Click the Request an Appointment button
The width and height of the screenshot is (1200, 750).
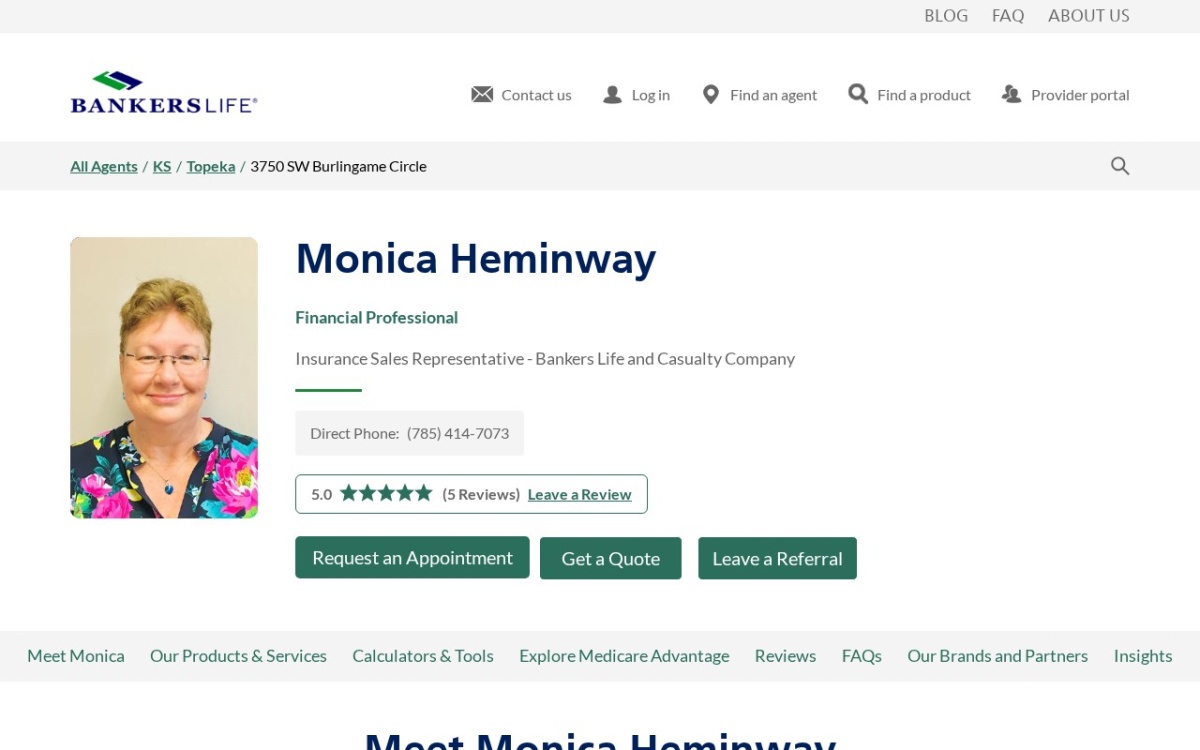click(x=412, y=557)
